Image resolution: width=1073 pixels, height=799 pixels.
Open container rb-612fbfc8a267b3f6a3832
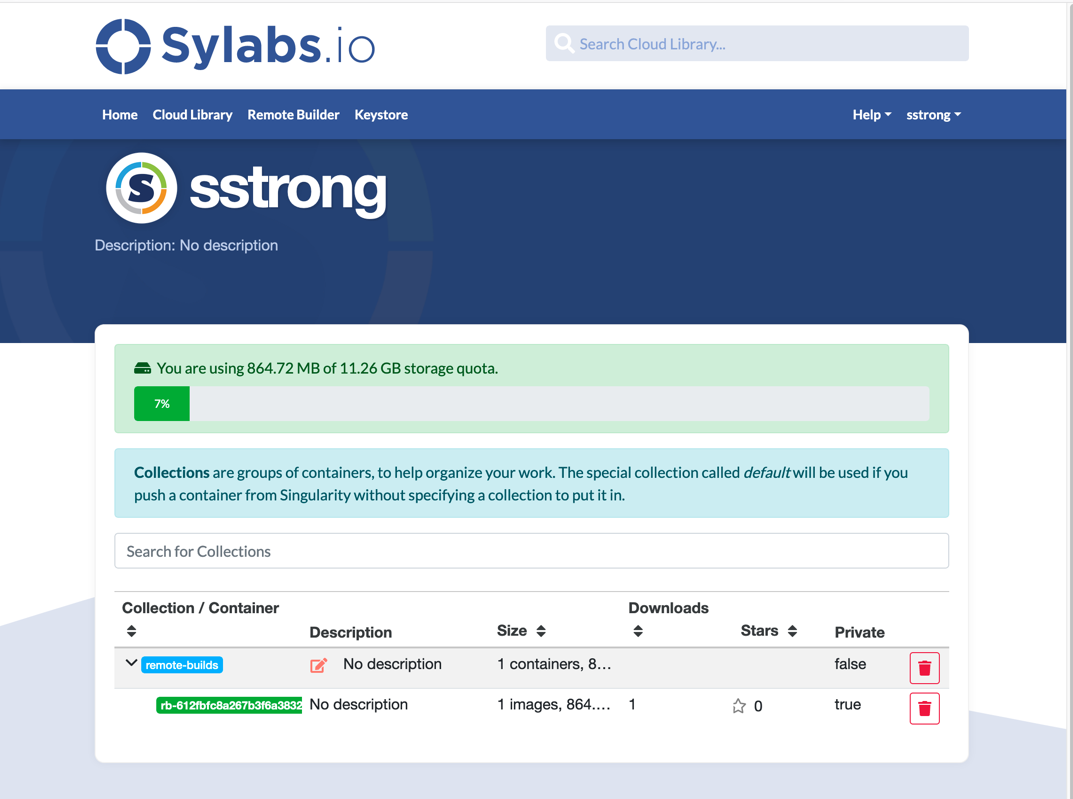tap(229, 705)
